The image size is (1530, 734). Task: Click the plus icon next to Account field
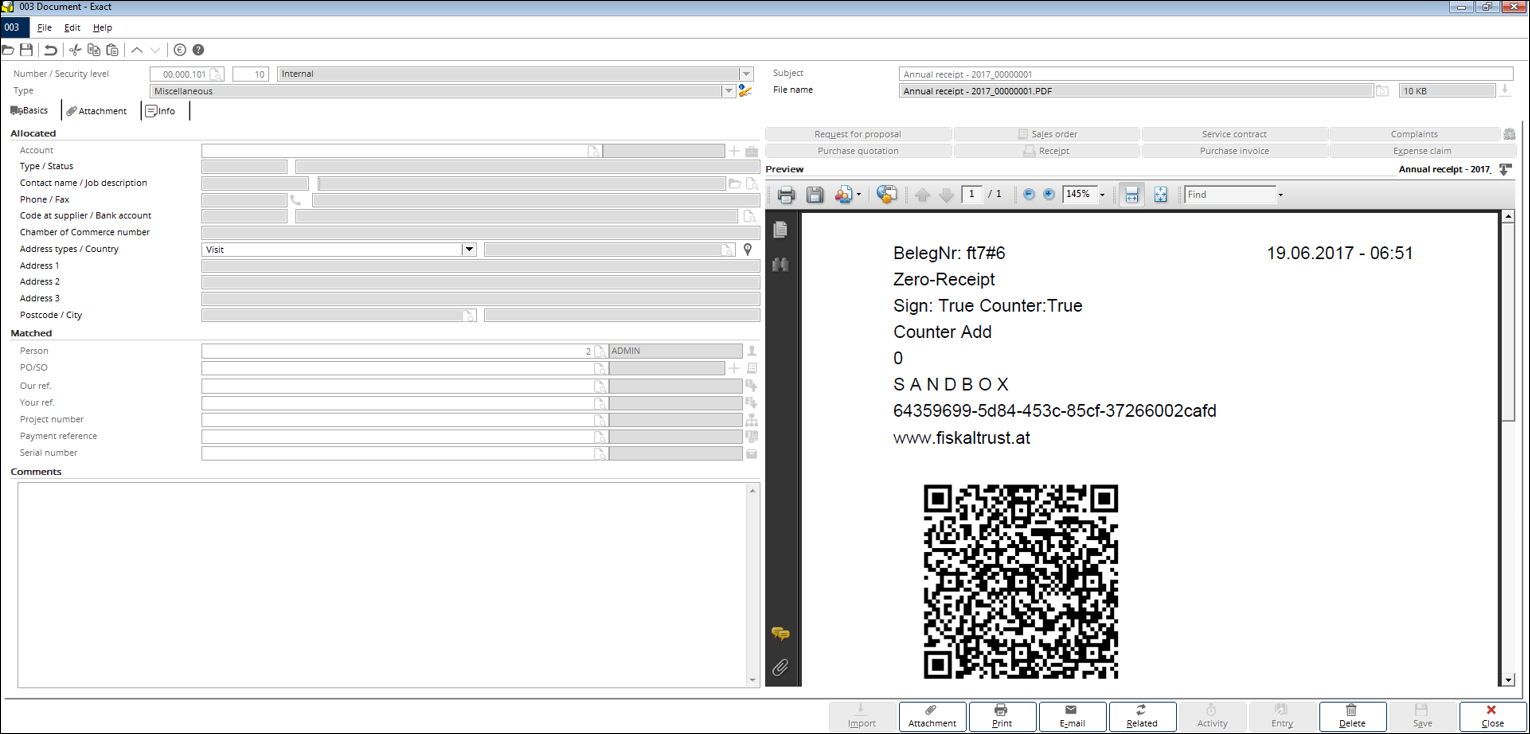click(x=734, y=151)
